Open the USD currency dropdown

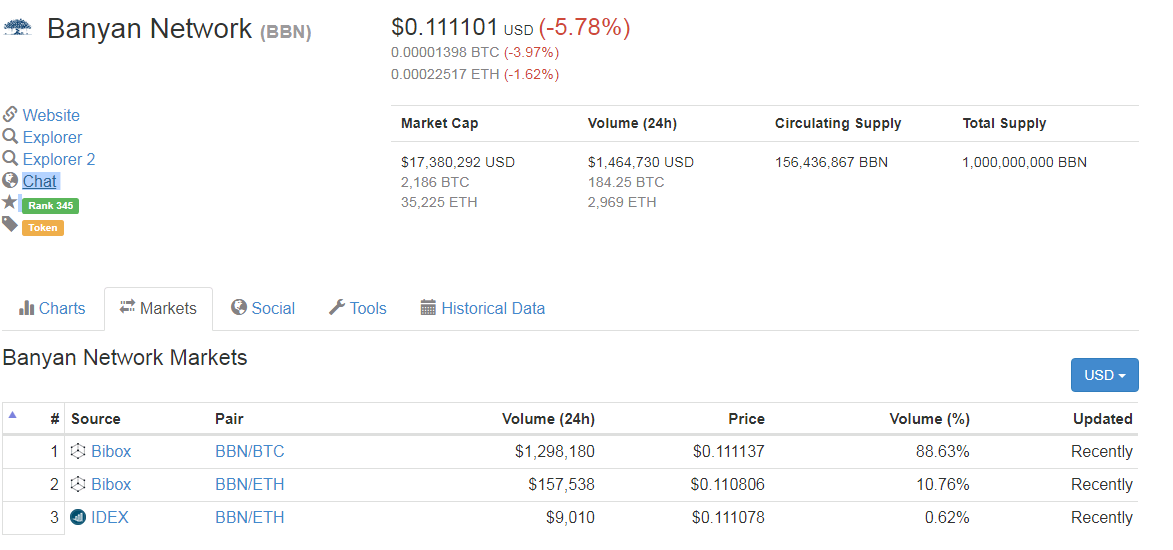tap(1104, 375)
